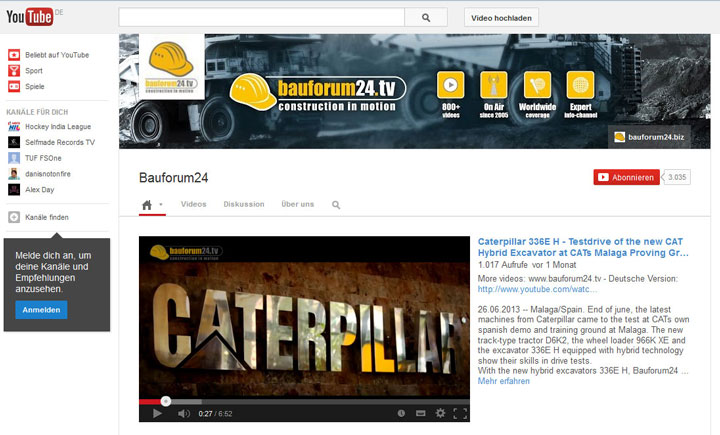This screenshot has height=435, width=720.
Task: Open Hockey India League channel link
Action: [x=58, y=127]
